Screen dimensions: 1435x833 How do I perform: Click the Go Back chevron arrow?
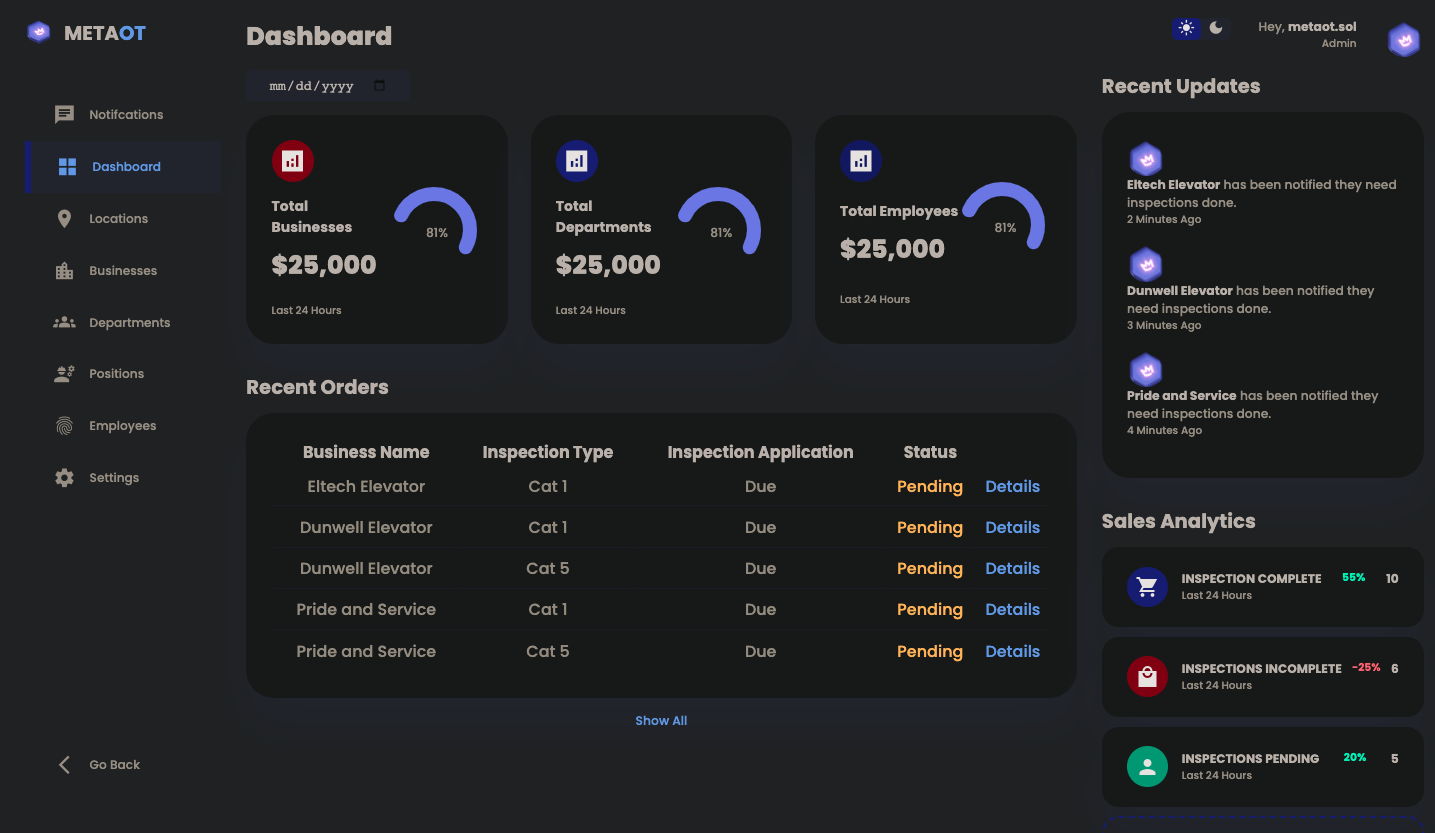pyautogui.click(x=64, y=765)
